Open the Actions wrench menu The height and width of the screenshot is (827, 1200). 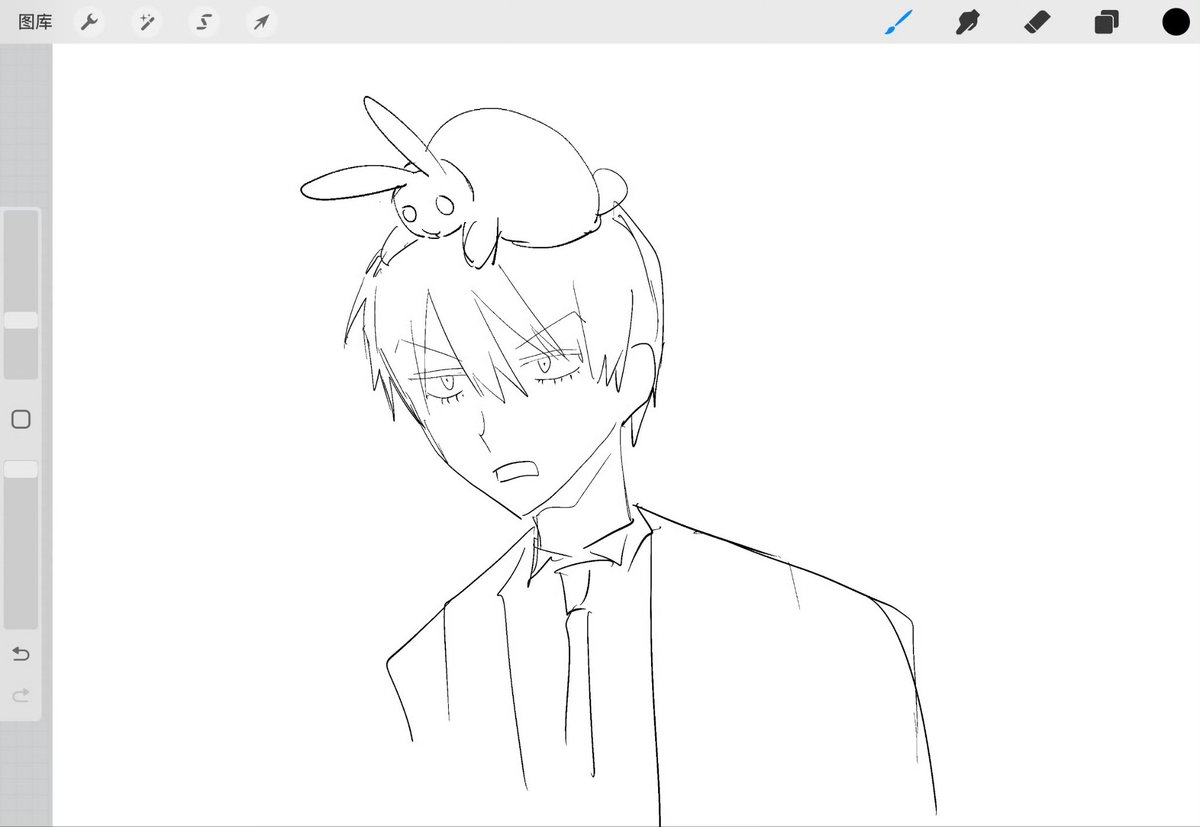coord(88,21)
